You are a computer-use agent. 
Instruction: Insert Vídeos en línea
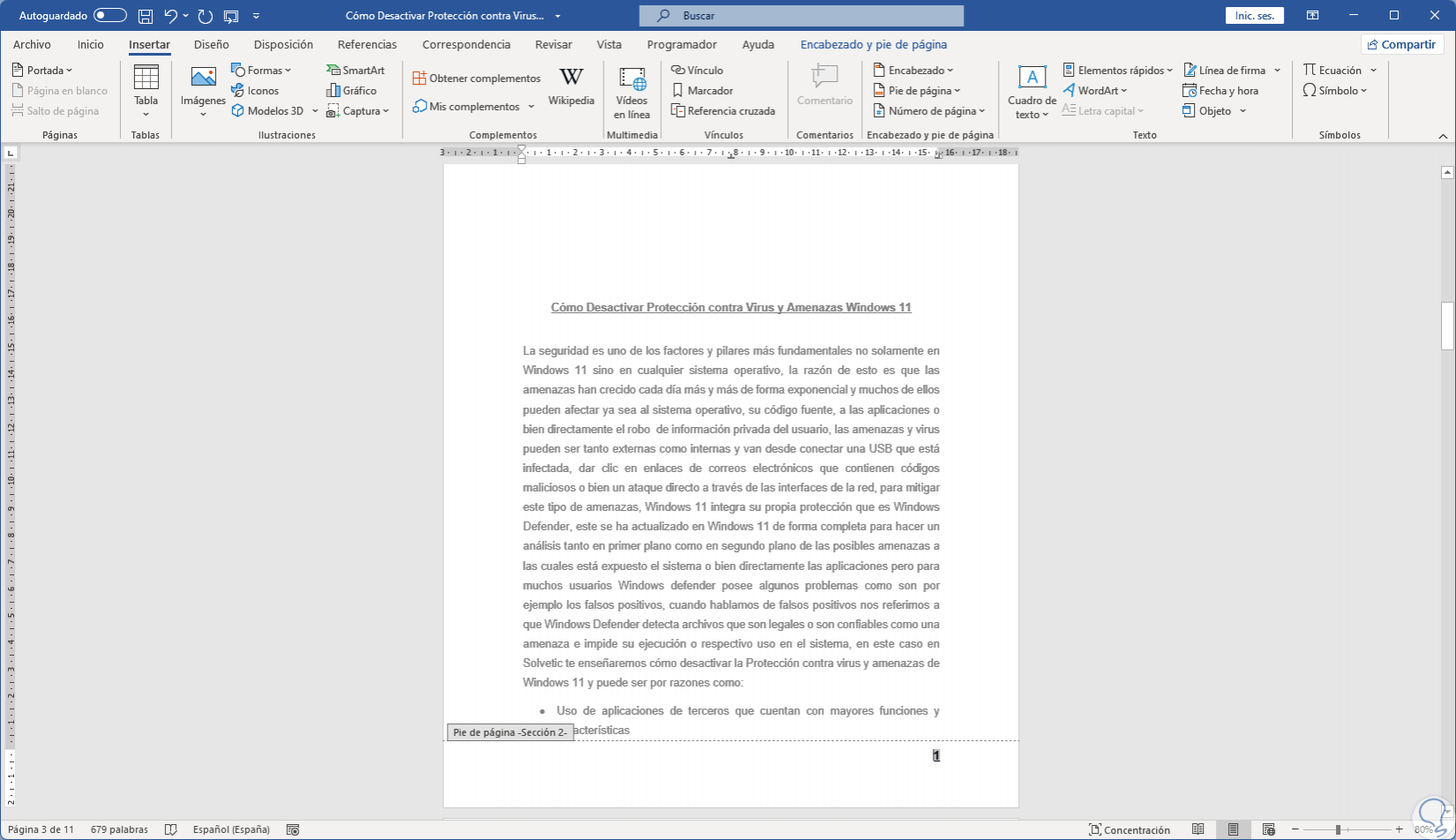click(x=632, y=93)
